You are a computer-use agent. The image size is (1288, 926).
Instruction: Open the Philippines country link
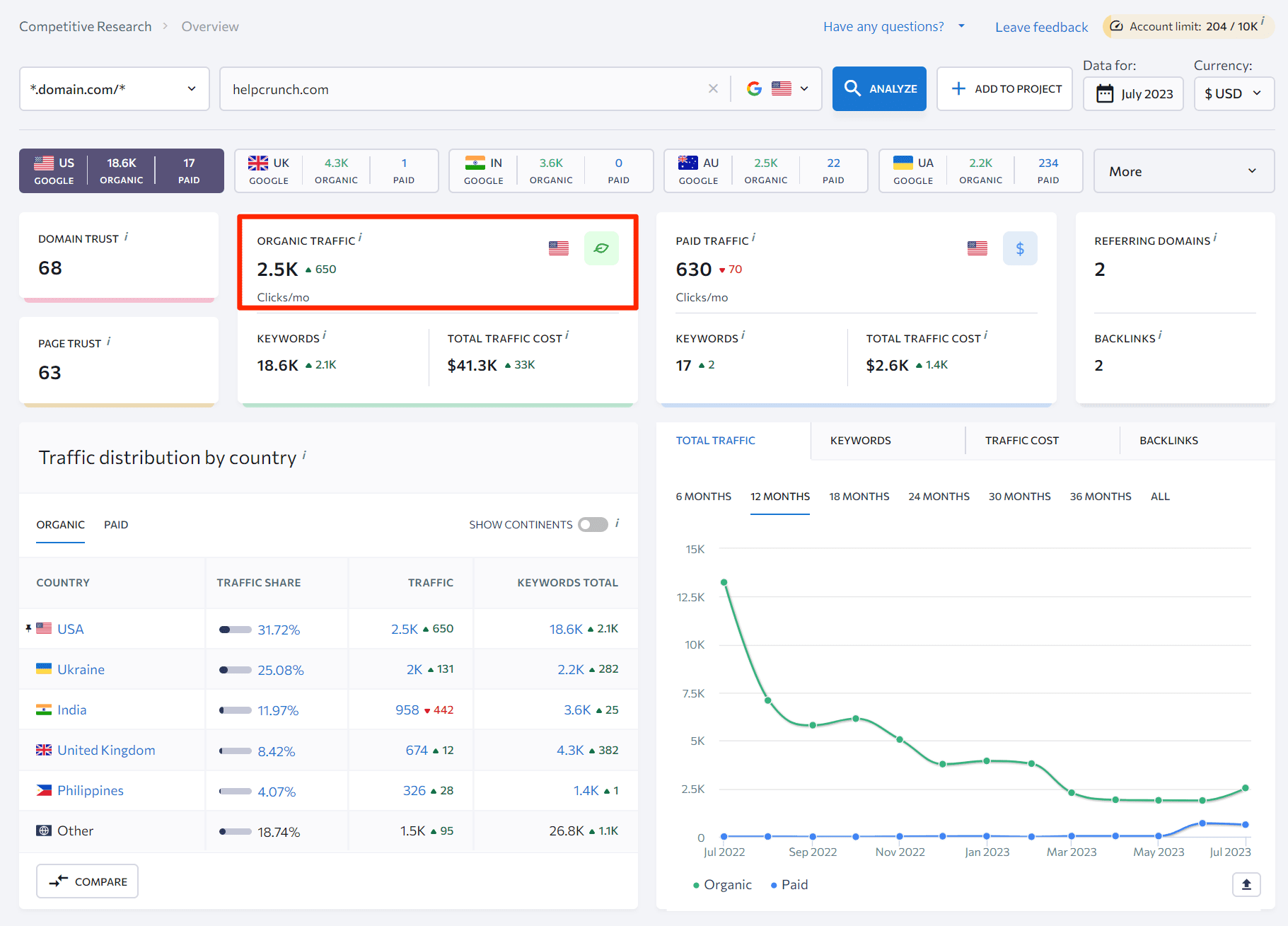91,790
